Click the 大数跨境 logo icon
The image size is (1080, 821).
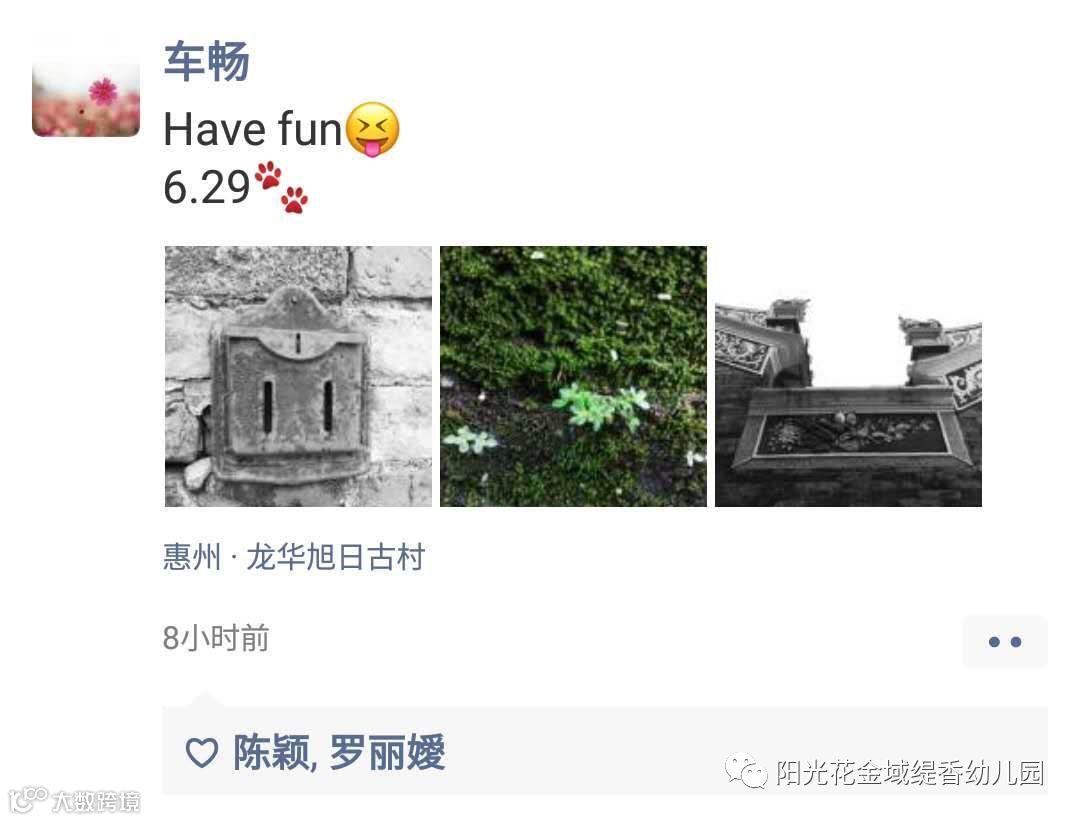[28, 800]
